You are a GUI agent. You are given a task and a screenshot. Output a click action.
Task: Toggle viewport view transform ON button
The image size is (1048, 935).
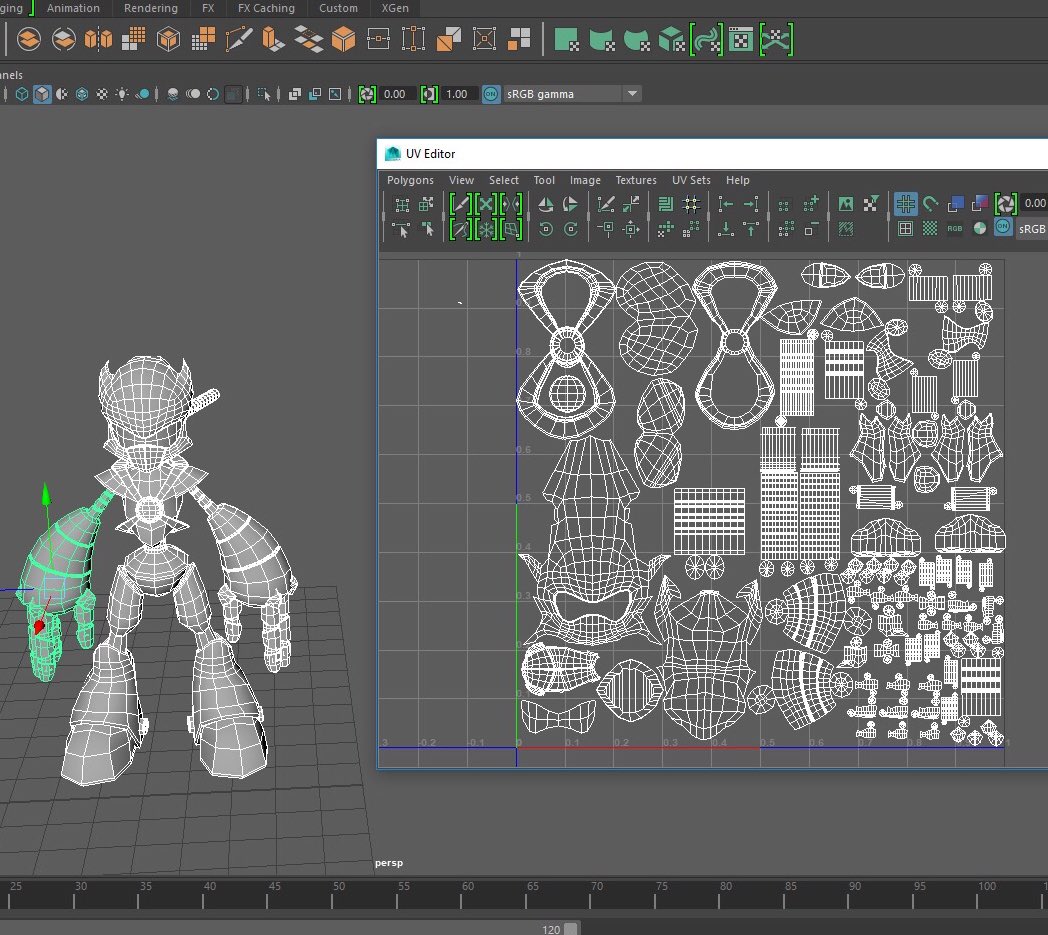pyautogui.click(x=491, y=94)
